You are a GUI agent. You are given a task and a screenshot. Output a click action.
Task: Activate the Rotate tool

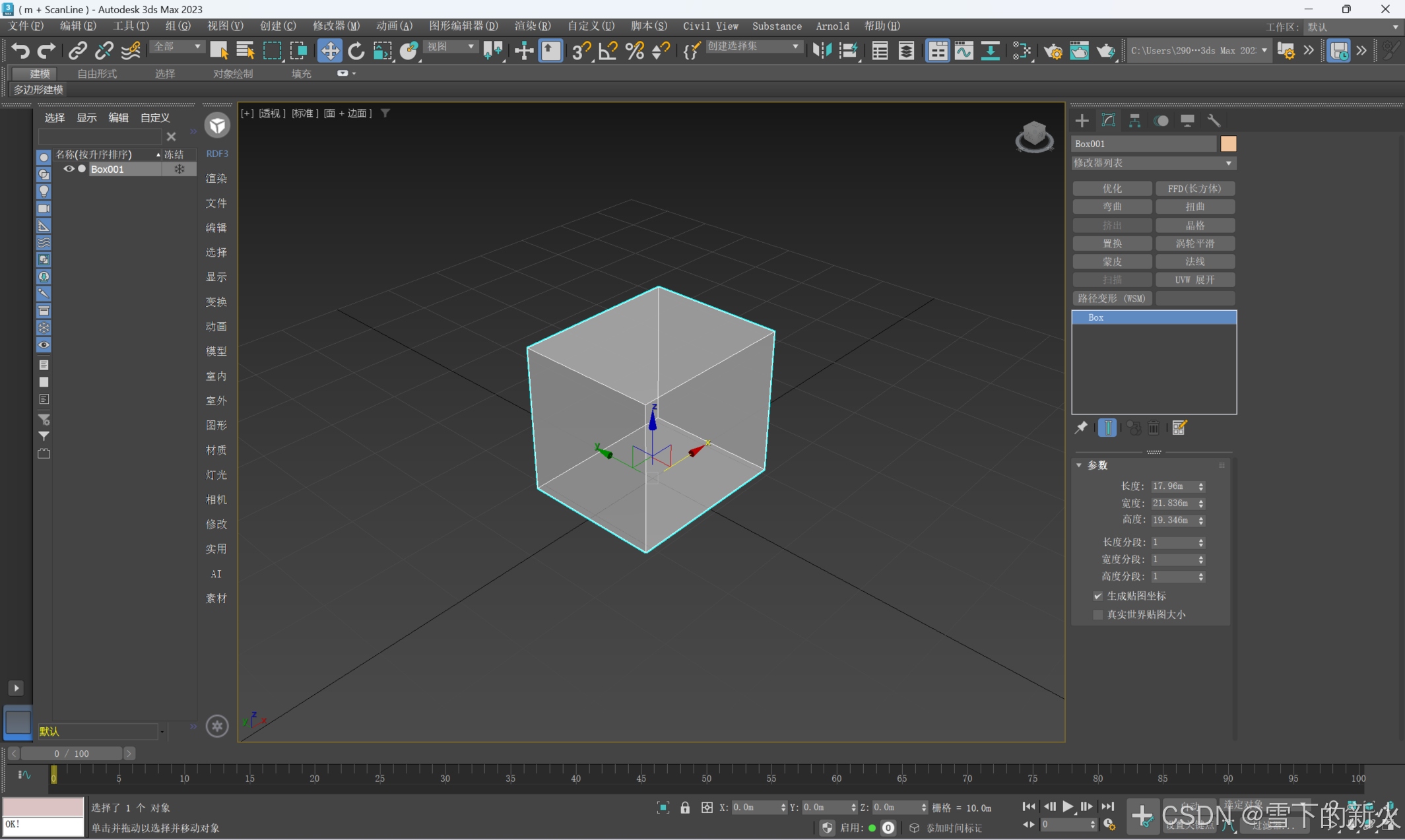[x=356, y=51]
